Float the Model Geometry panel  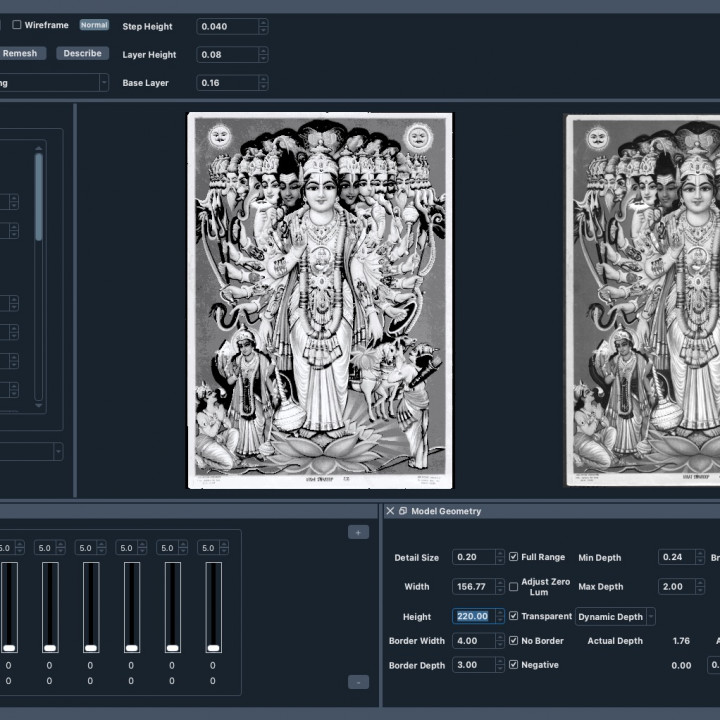pyautogui.click(x=403, y=511)
